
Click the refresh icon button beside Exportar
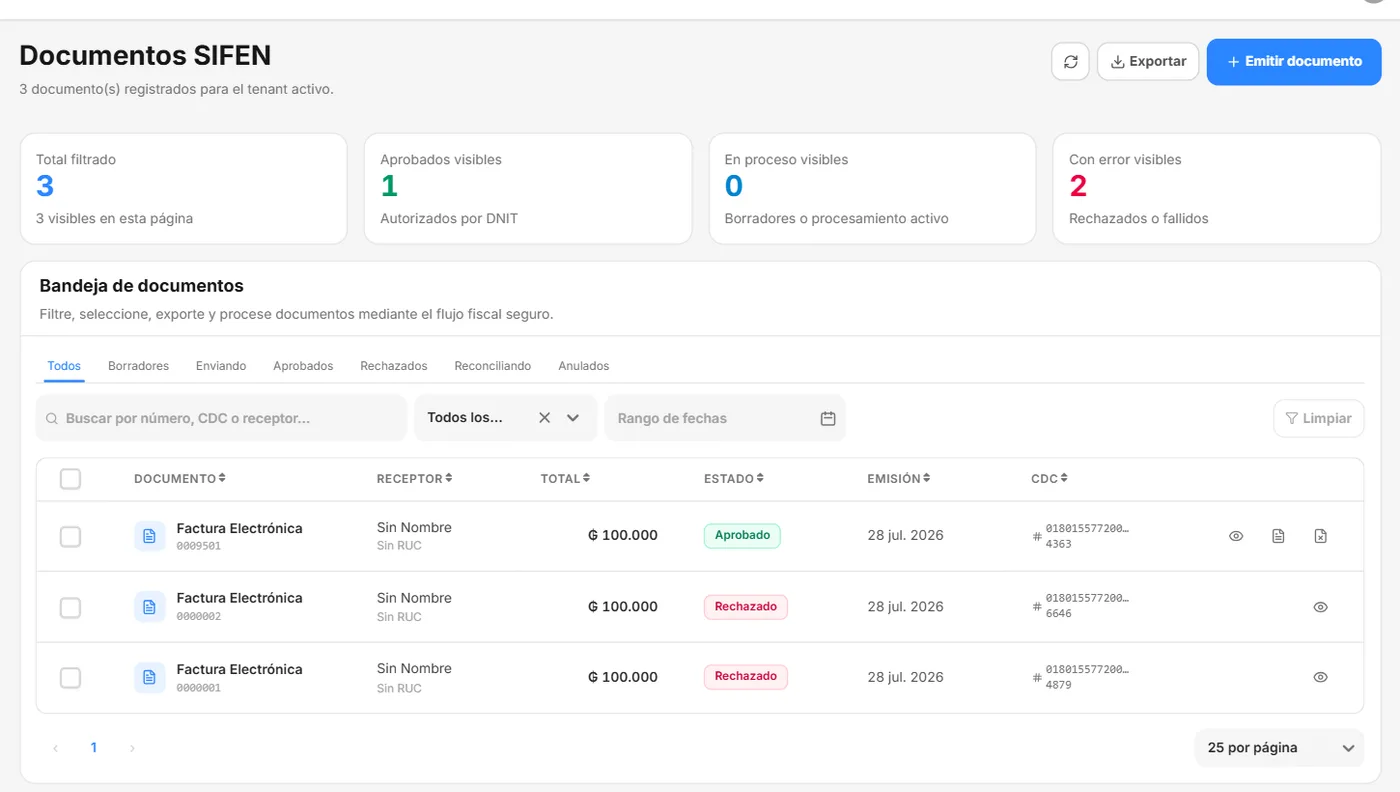[x=1070, y=62]
